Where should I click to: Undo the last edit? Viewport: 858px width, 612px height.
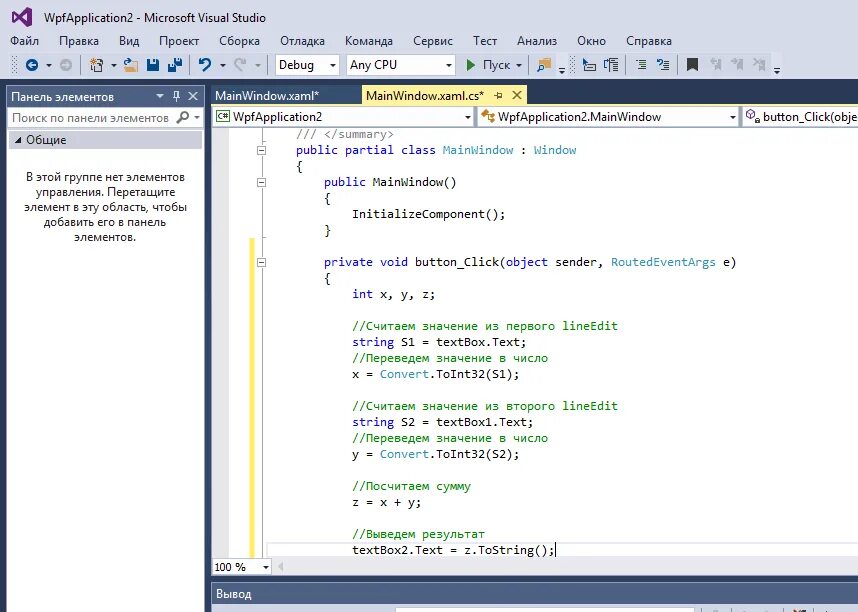click(205, 65)
